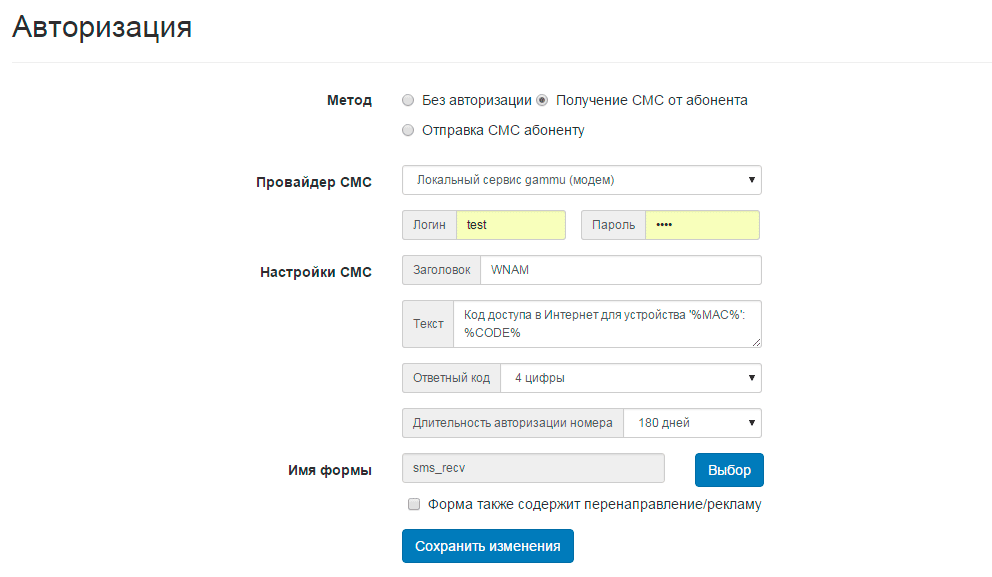Screen dimensions: 992x577
Task: Click the 'Пароль' password field
Action: pyautogui.click(x=701, y=225)
